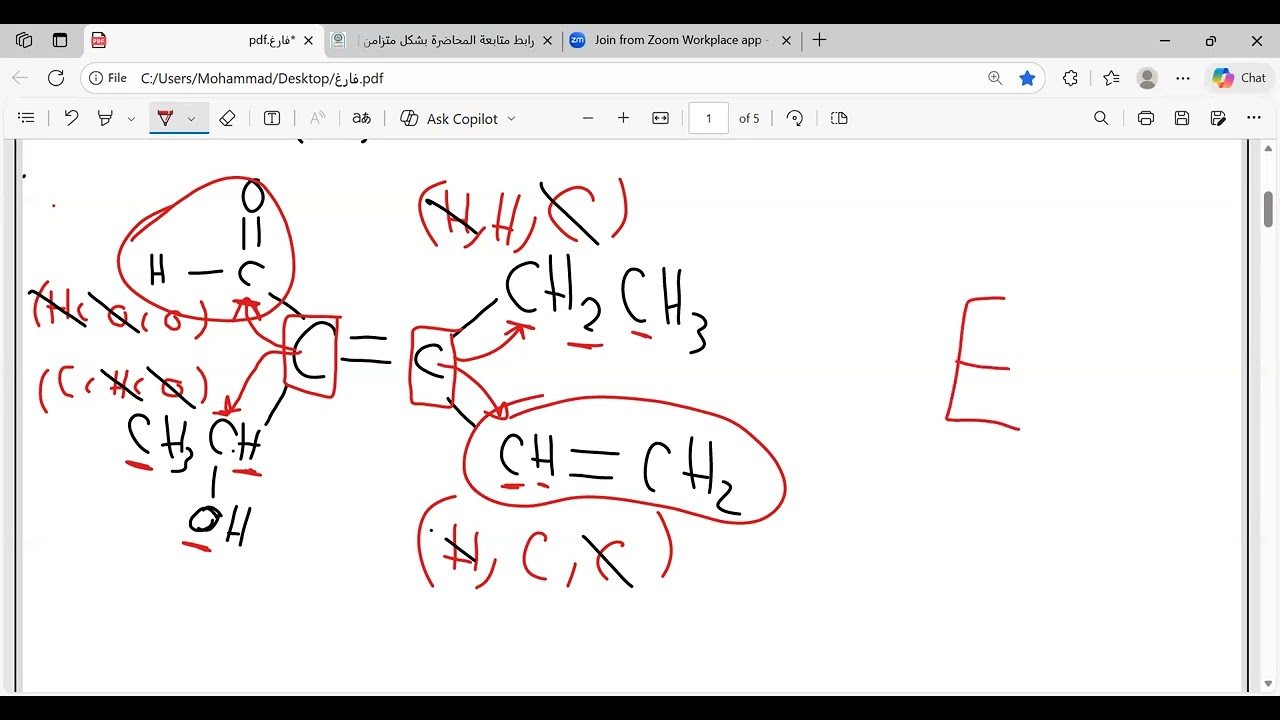Open the Workspaces icon
The width and height of the screenshot is (1280, 720).
tap(24, 40)
